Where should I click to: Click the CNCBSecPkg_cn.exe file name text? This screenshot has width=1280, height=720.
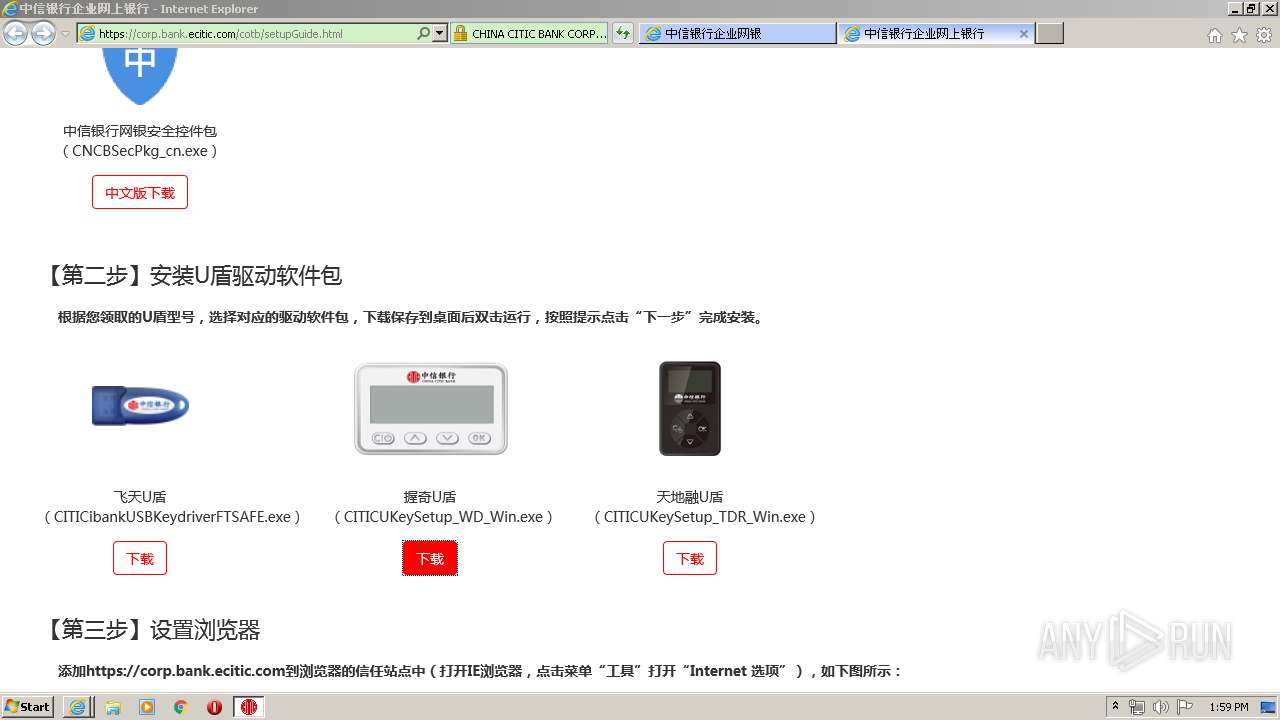tap(140, 151)
